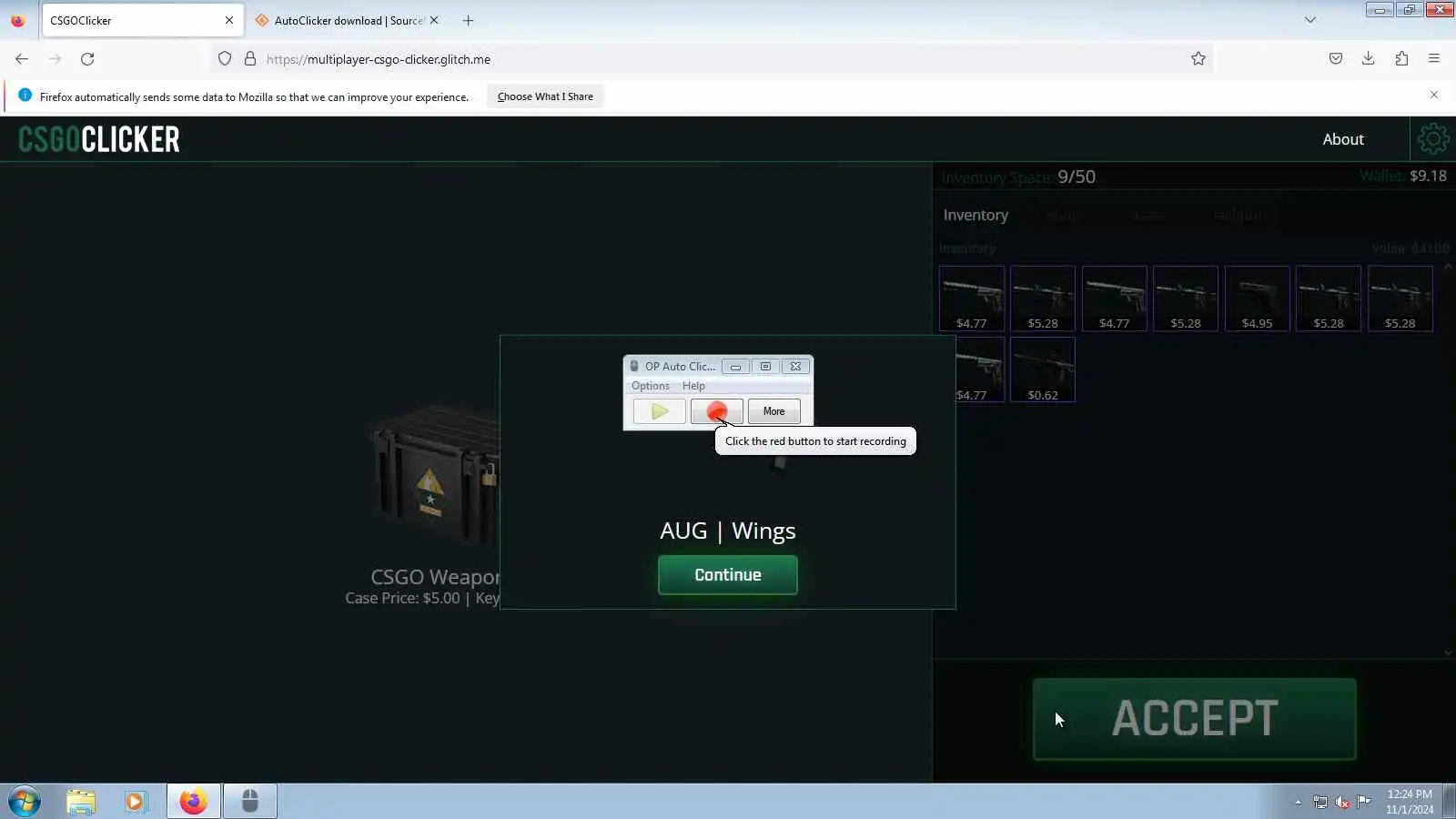Go back to the previous page
Viewport: 1456px width, 819px height.
[x=22, y=59]
